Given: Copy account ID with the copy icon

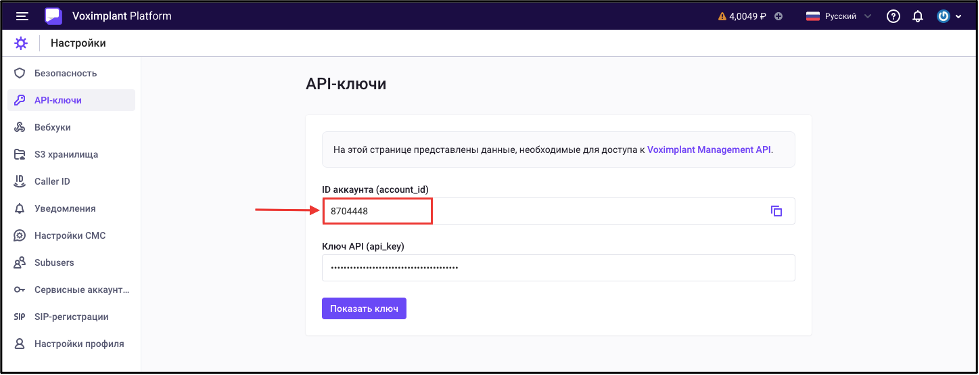Looking at the screenshot, I should (776, 211).
